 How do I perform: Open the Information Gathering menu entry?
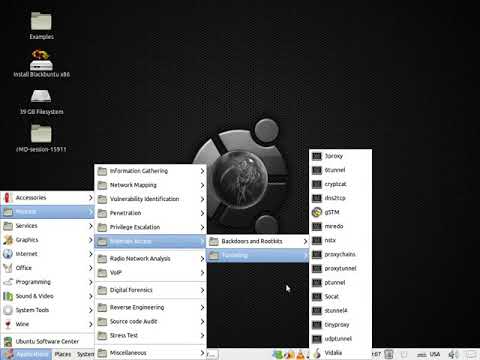pos(150,171)
